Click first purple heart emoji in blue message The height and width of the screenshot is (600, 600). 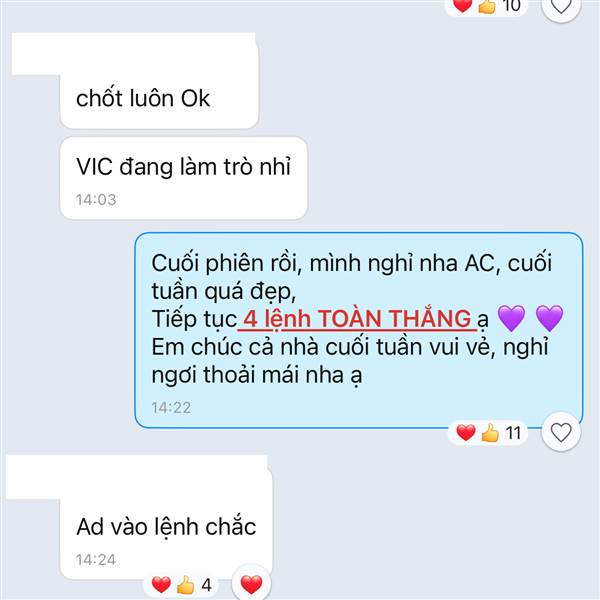point(511,318)
